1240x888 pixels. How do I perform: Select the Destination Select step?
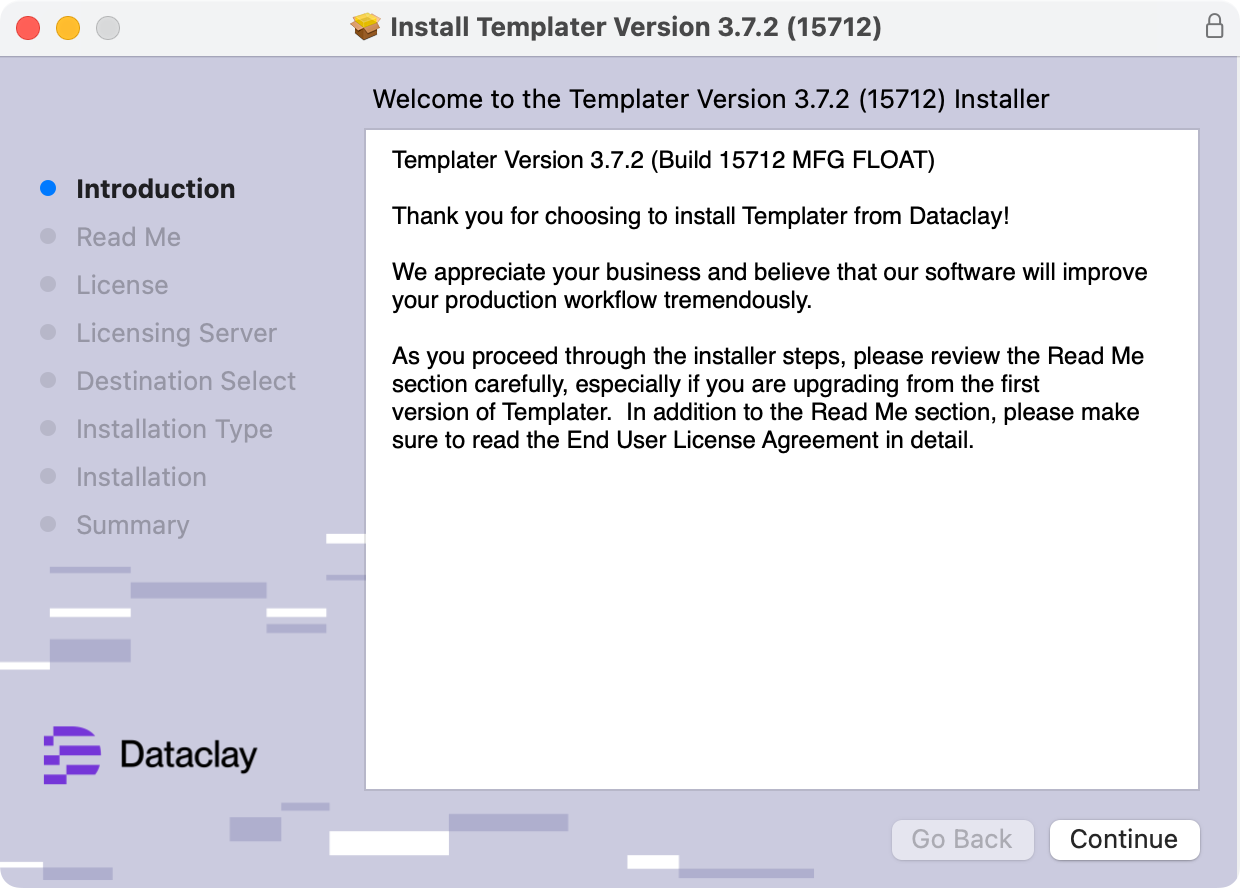coord(186,381)
